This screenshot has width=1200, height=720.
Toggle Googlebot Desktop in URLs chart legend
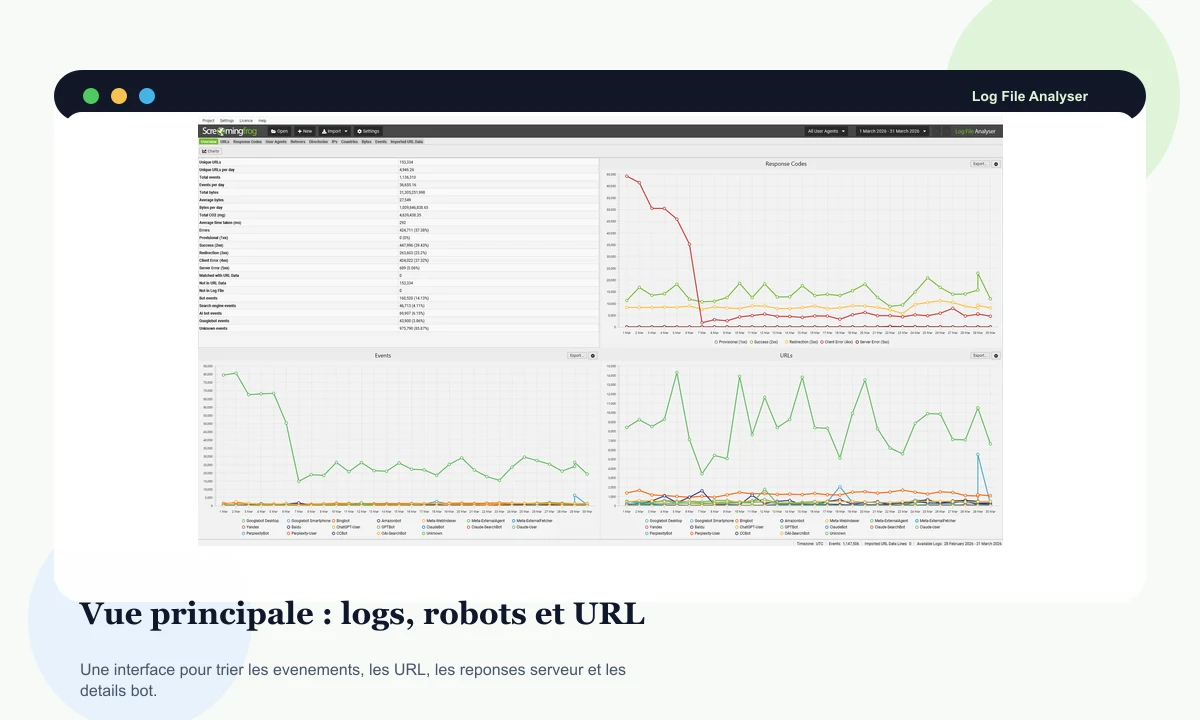tap(664, 521)
